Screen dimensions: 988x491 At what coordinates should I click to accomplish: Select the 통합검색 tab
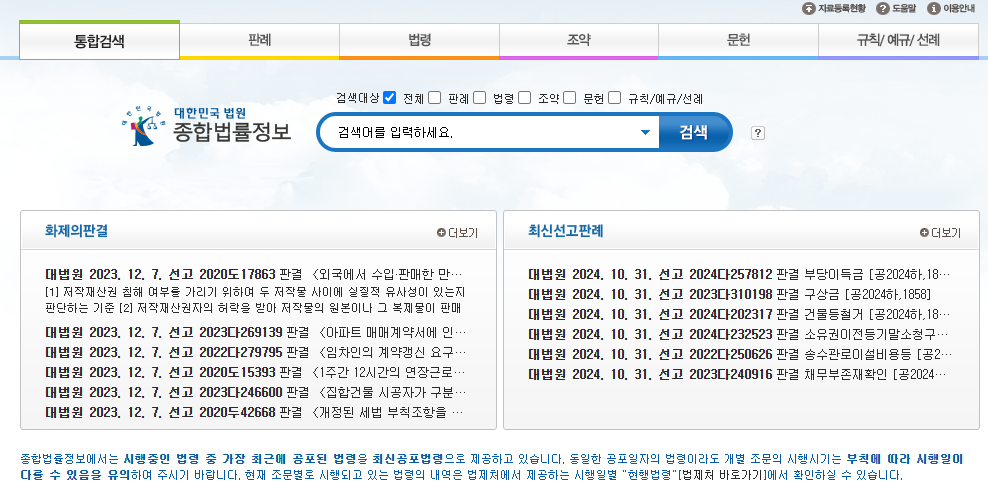[100, 41]
